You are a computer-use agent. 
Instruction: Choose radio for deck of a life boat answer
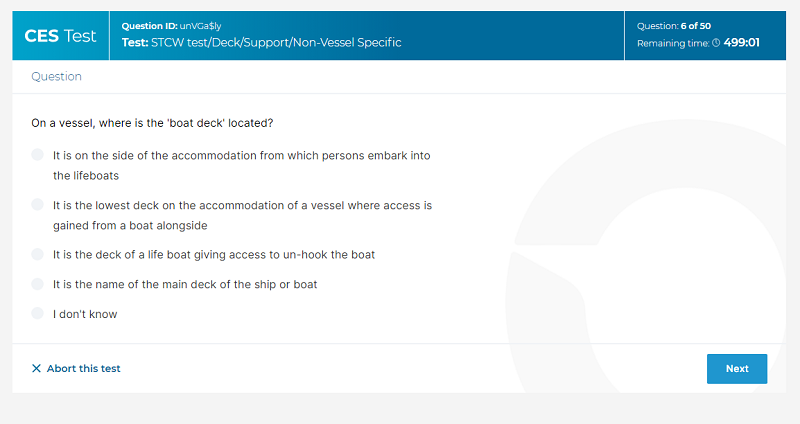pyautogui.click(x=37, y=254)
